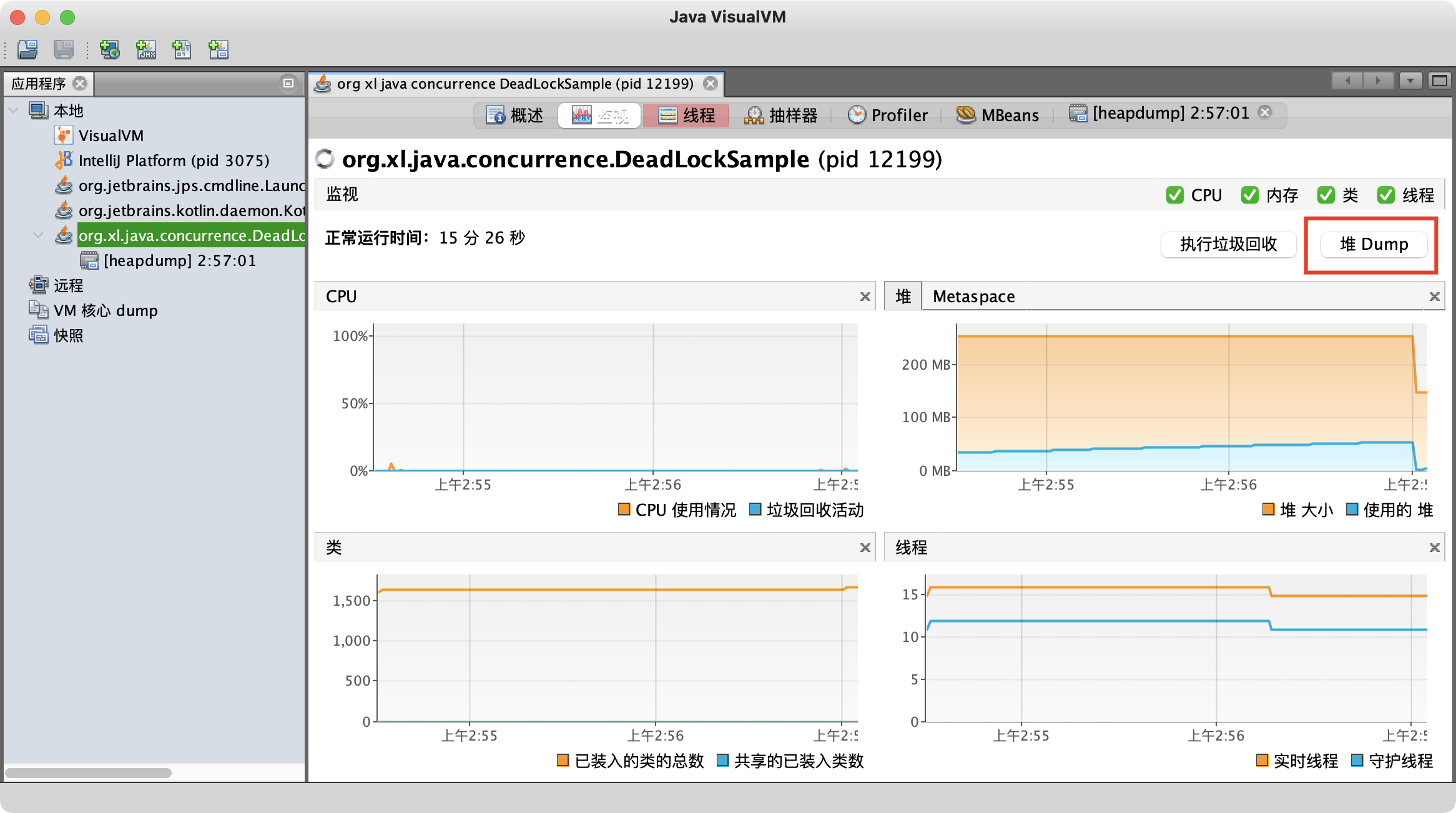Image resolution: width=1456 pixels, height=813 pixels.
Task: Minimize the 应用程序 side panel
Action: pos(288,83)
